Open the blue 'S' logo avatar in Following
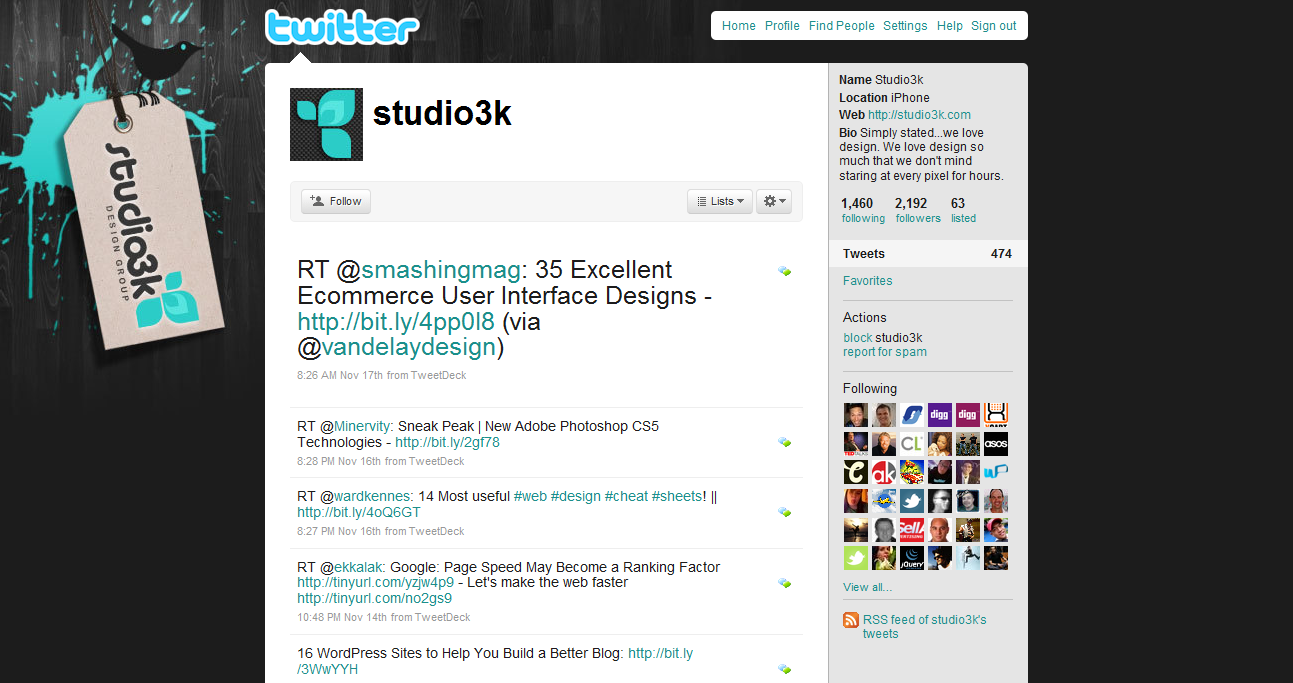1293x683 pixels. 912,415
